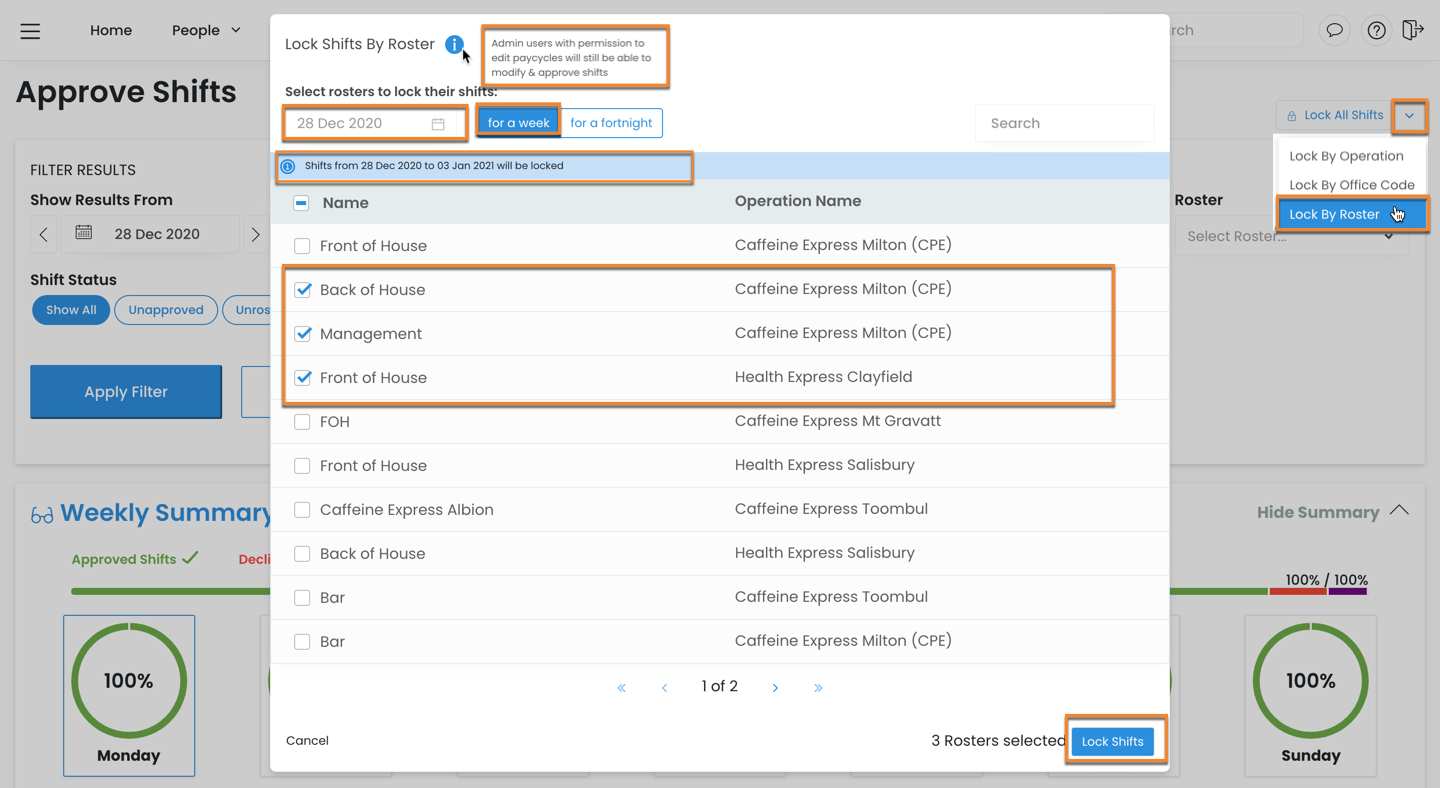The image size is (1440, 788).
Task: Open the People menu dropdown
Action: tap(206, 30)
